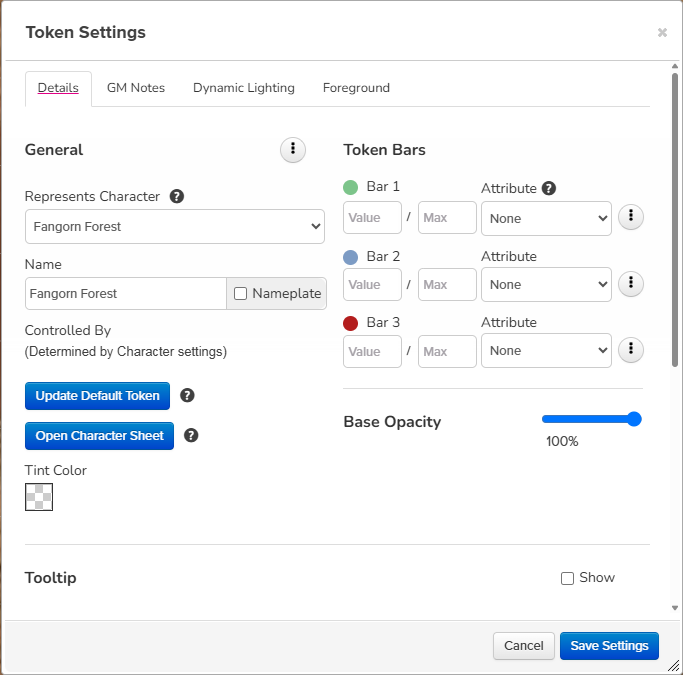
Task: Open the Represents Character dropdown
Action: [x=175, y=226]
